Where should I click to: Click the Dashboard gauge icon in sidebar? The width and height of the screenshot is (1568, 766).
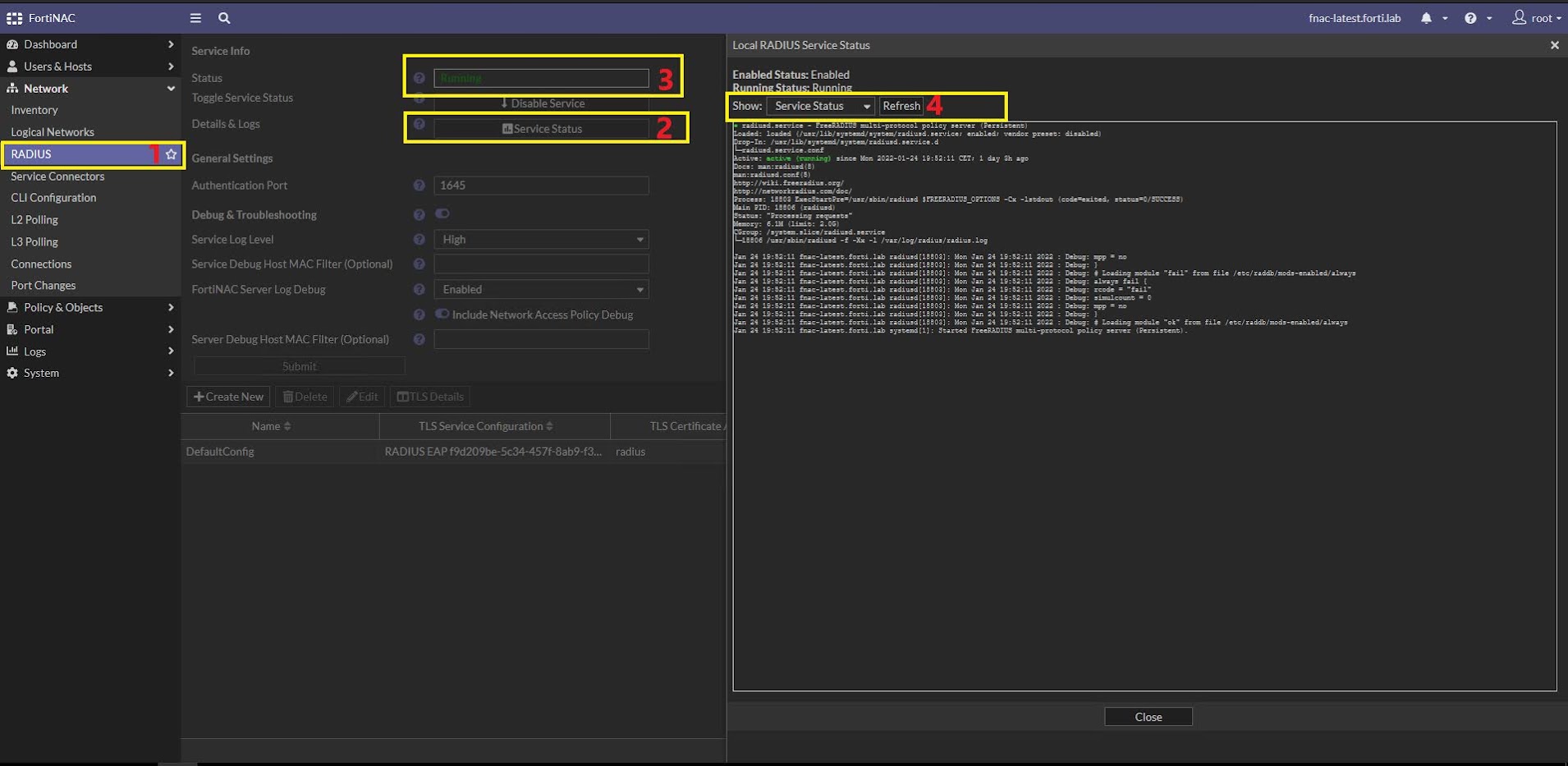point(12,44)
